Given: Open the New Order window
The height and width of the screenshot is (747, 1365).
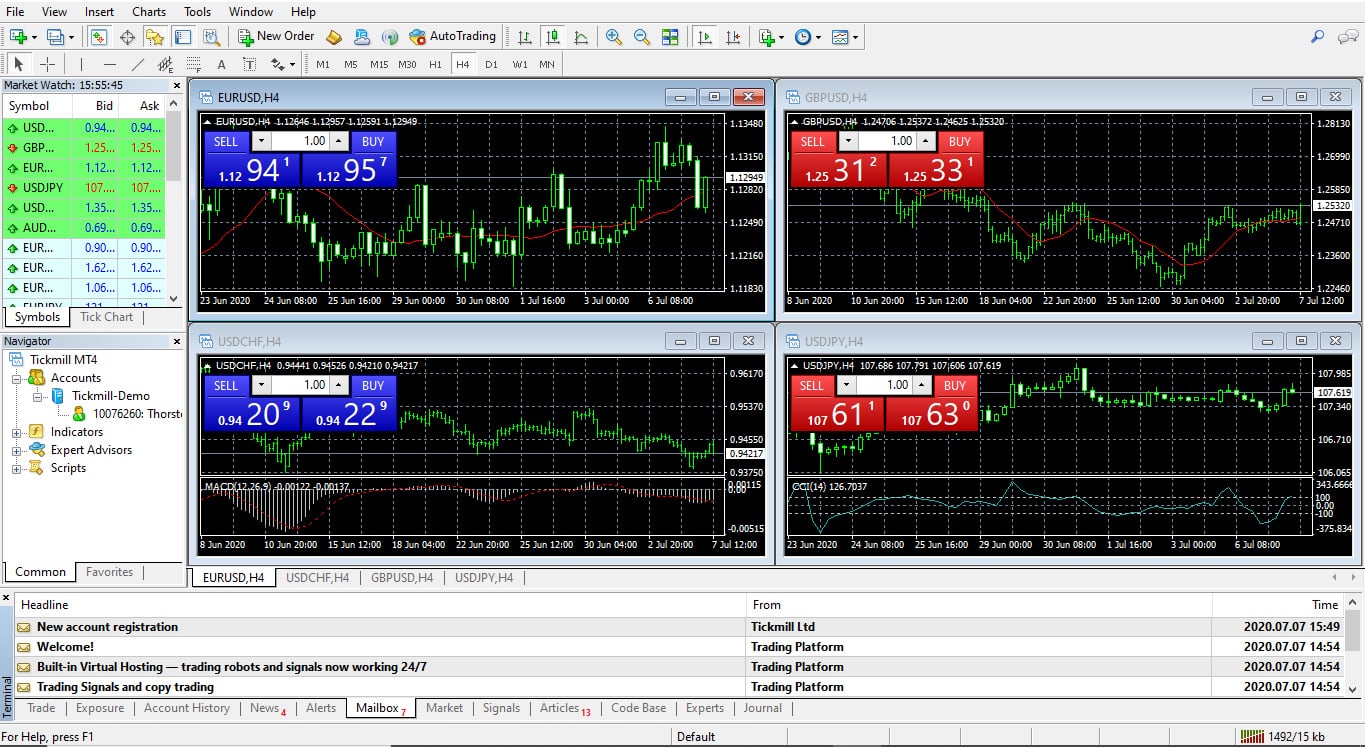Looking at the screenshot, I should tap(276, 36).
